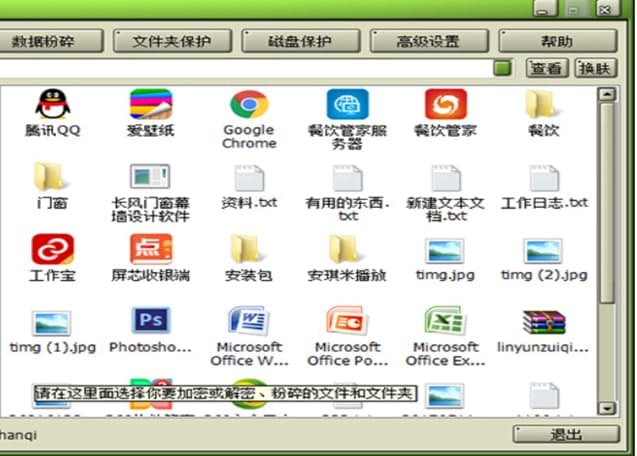637x456 pixels.
Task: Select the 资料.txt file
Action: coord(249,178)
